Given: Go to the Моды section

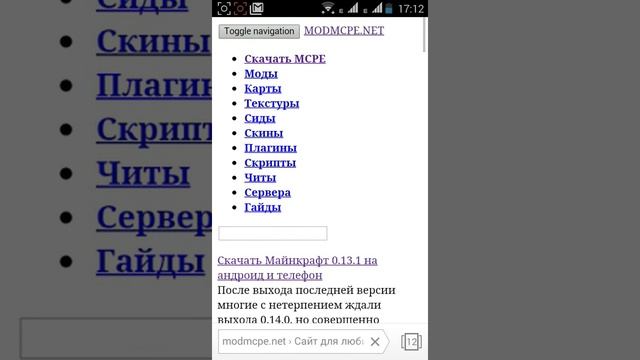Looking at the screenshot, I should coord(261,74).
